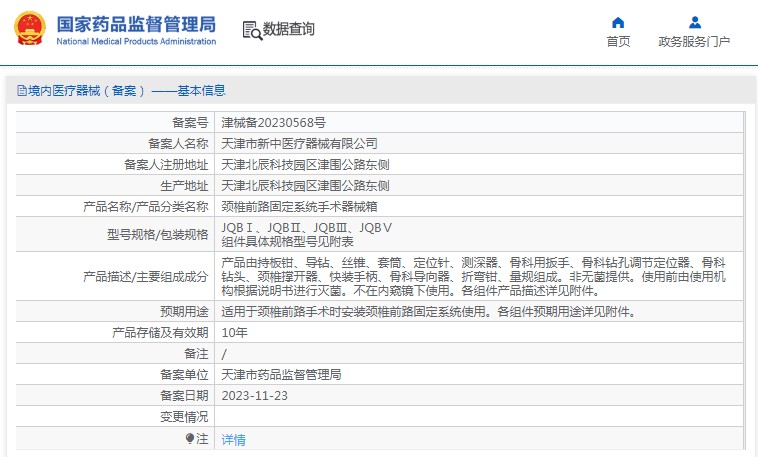Click the 备案日期 label

pyautogui.click(x=184, y=396)
